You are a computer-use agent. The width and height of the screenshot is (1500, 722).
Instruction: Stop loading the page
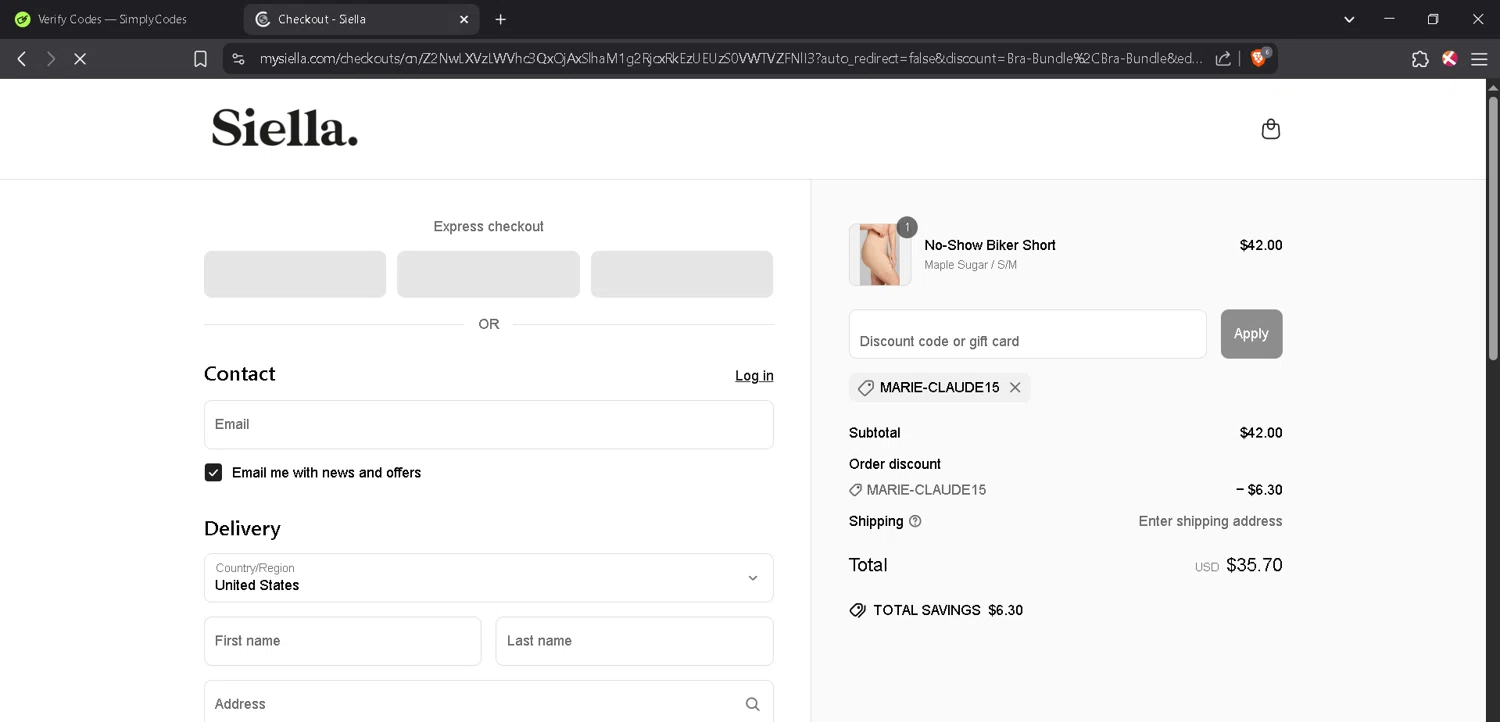[80, 59]
